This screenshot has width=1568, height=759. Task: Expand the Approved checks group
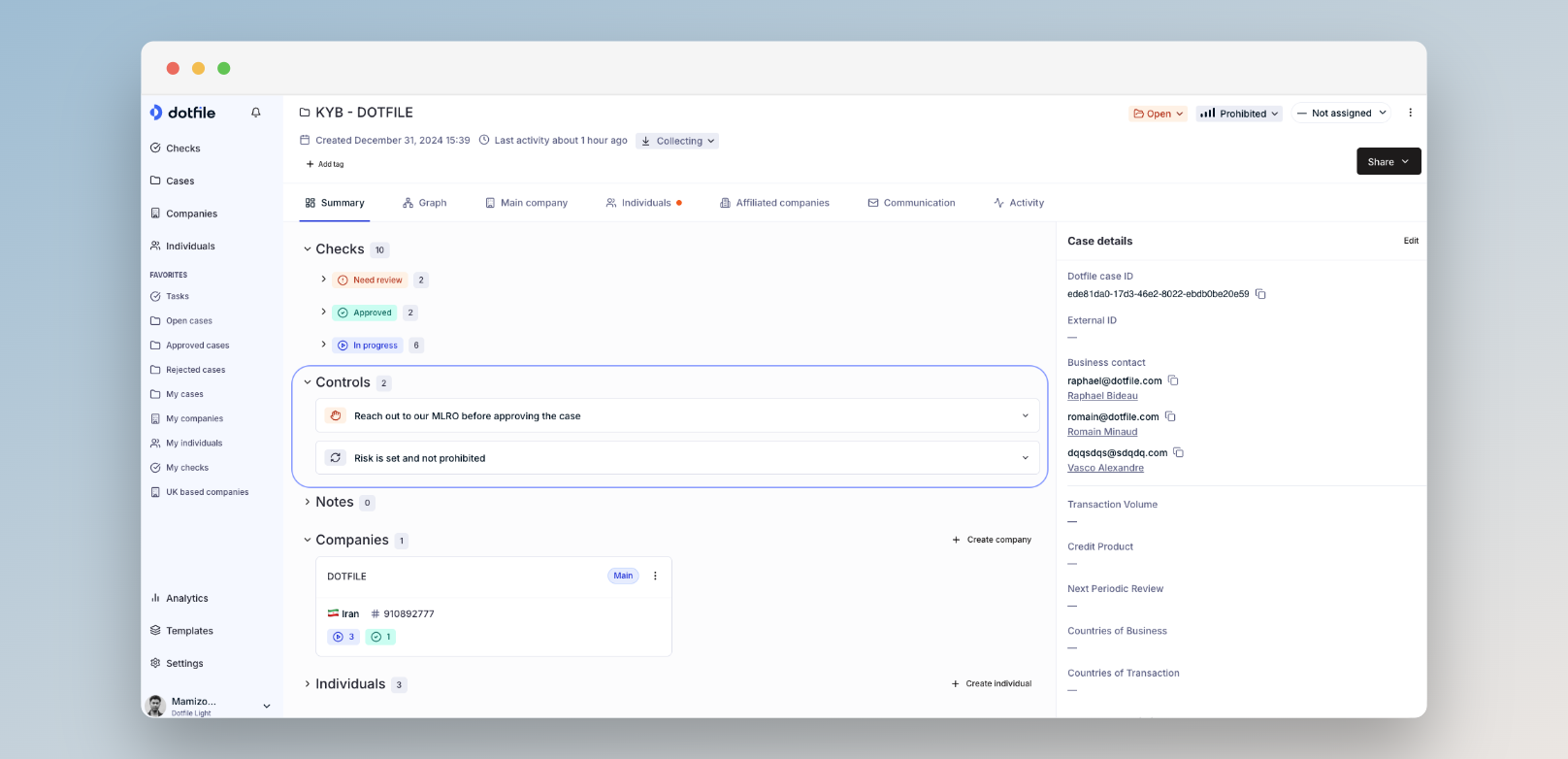click(x=323, y=312)
